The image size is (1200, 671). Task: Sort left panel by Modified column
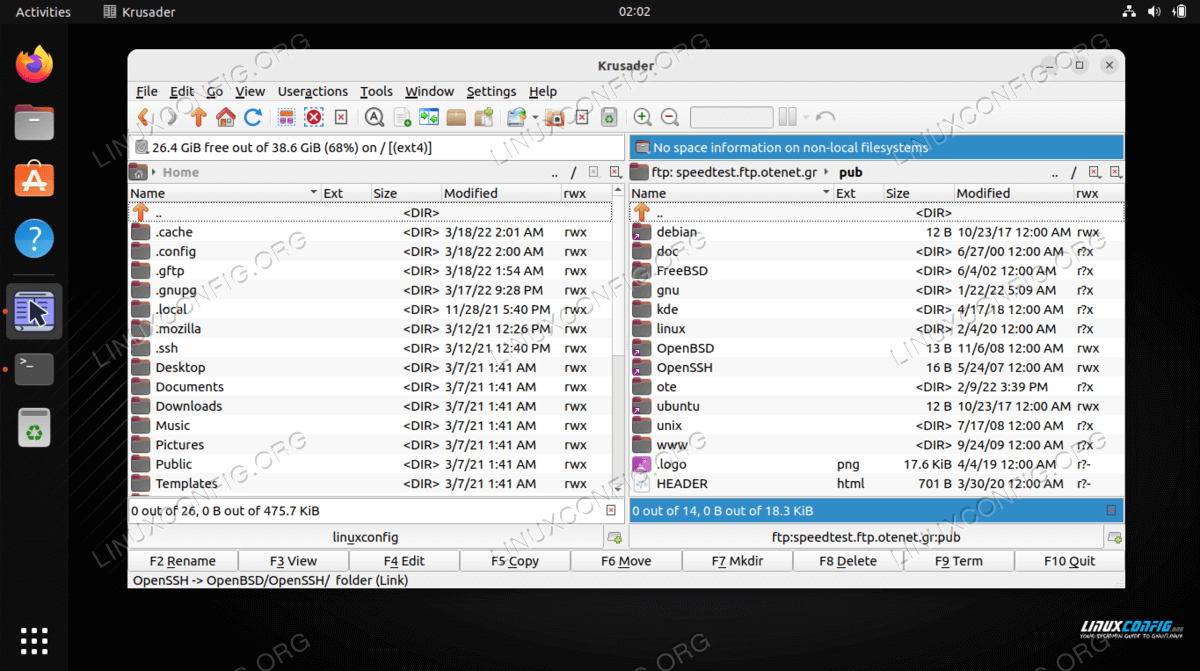coord(500,193)
